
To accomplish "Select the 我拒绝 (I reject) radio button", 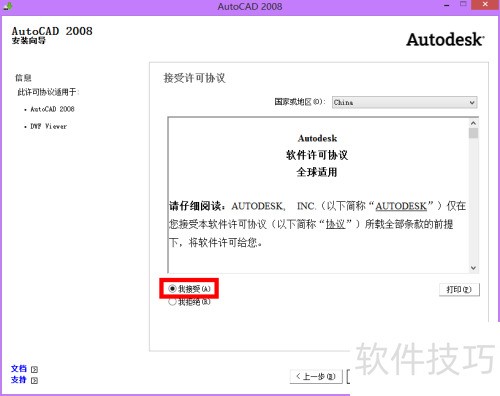I will [x=172, y=302].
